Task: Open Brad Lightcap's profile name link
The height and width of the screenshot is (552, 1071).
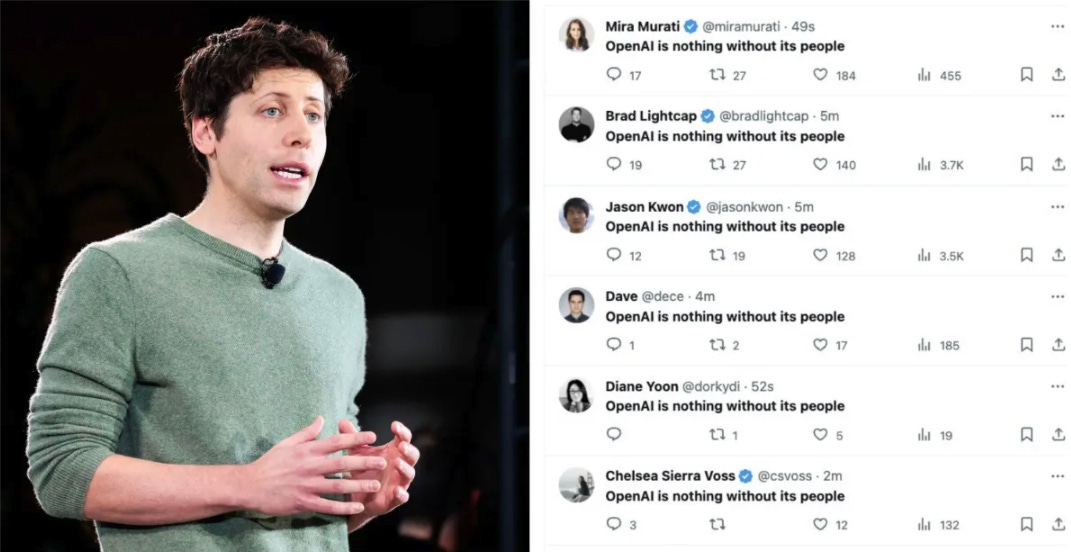Action: [x=650, y=116]
